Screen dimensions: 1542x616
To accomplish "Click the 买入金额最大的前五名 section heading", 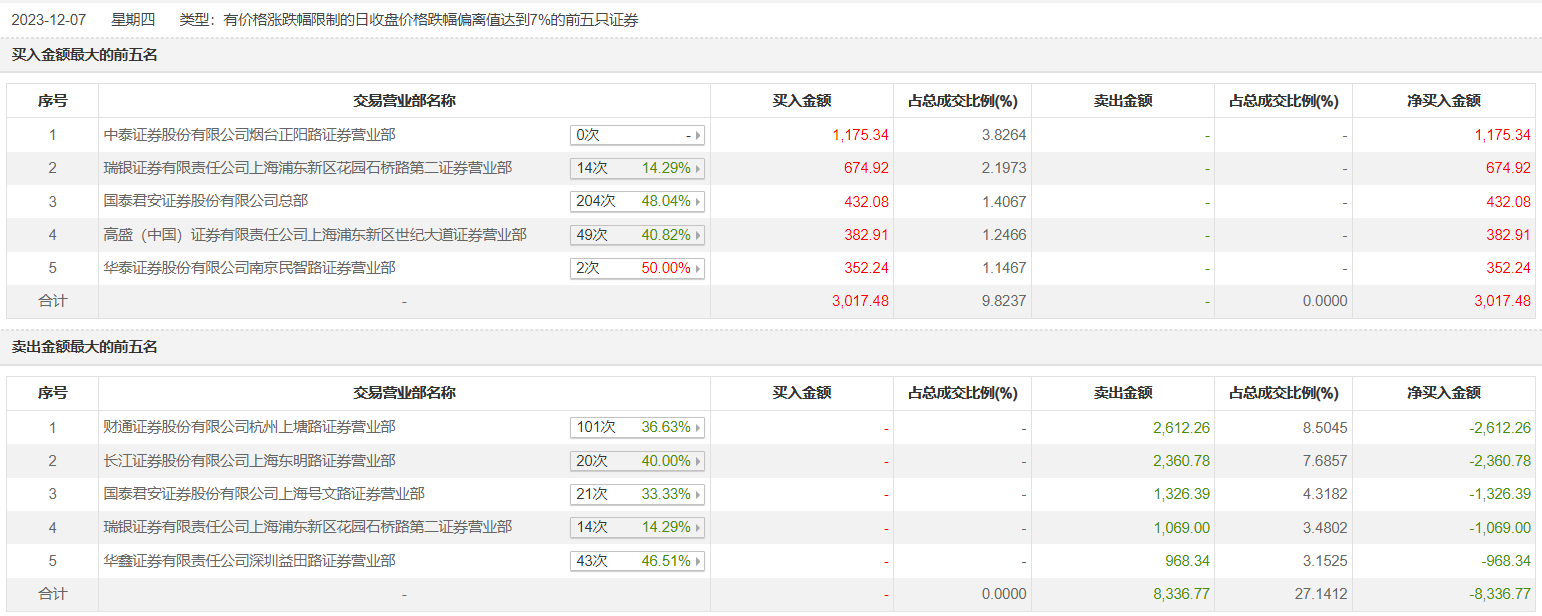I will (x=85, y=55).
